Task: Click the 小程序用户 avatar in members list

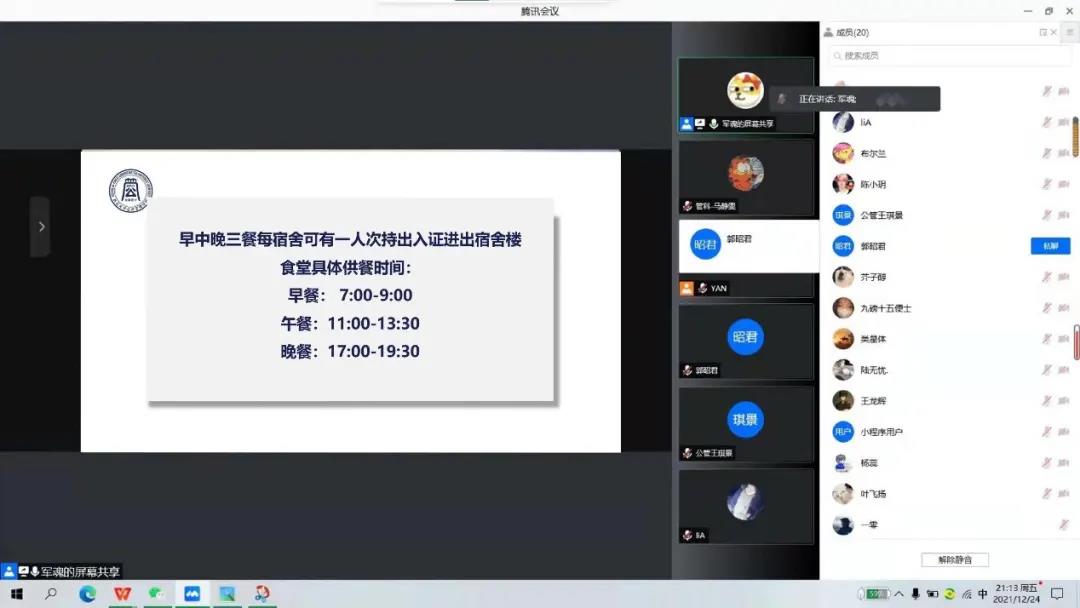Action: [843, 432]
